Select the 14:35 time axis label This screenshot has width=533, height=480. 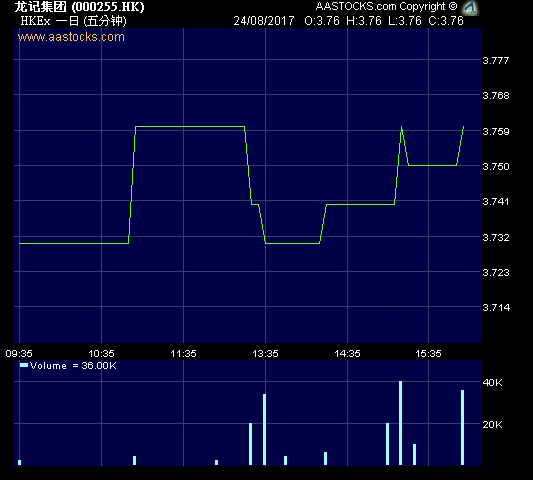click(x=347, y=354)
